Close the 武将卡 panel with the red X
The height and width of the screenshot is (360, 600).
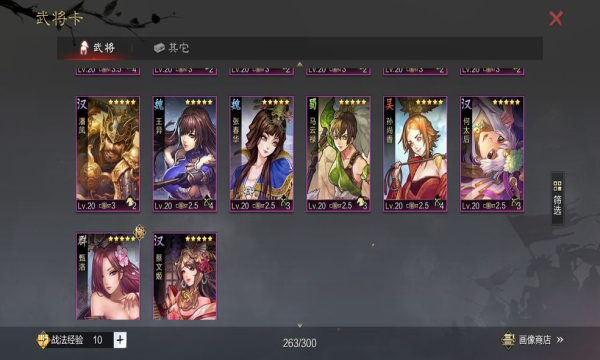tap(556, 18)
